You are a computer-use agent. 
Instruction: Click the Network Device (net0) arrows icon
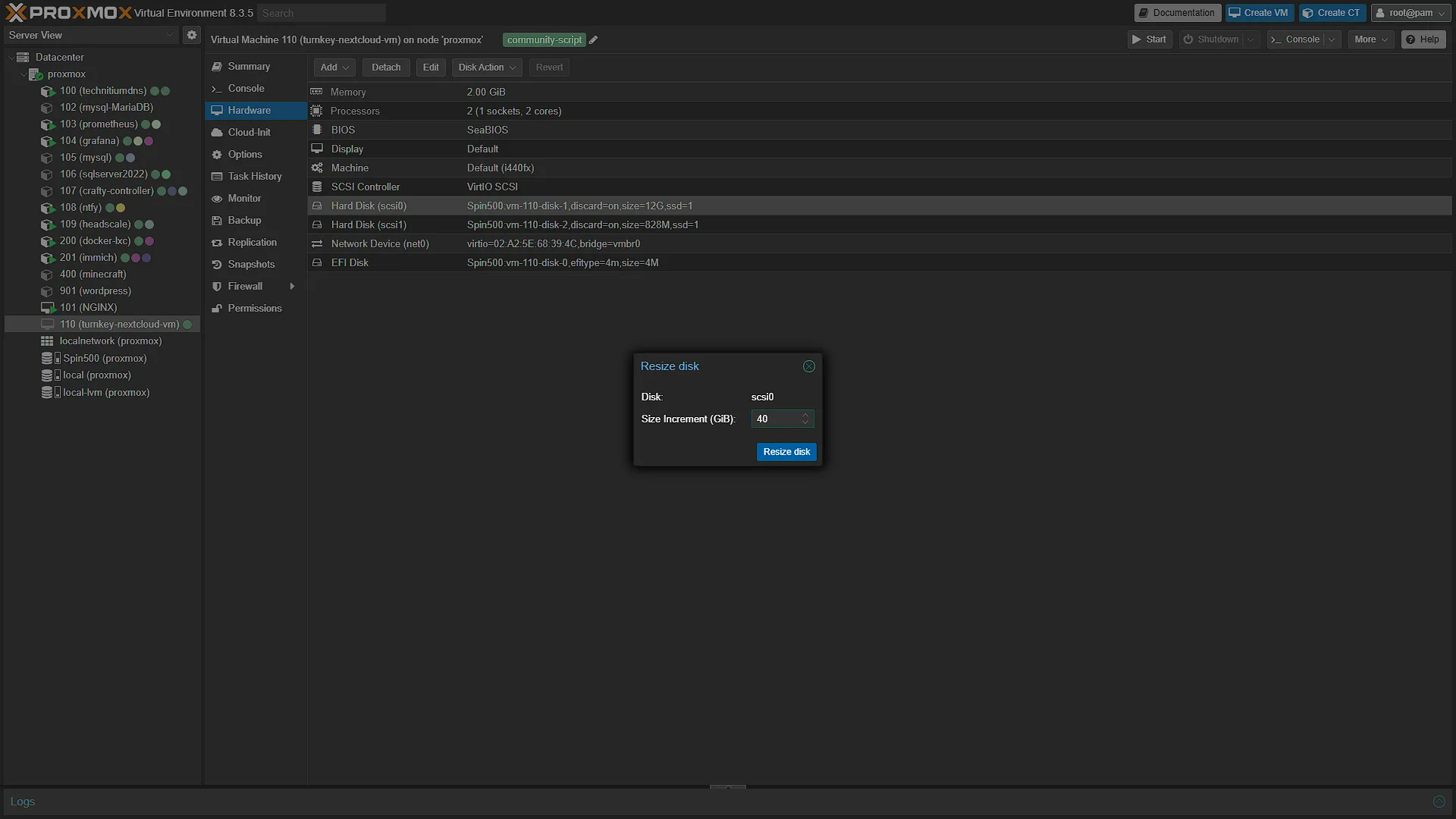317,243
